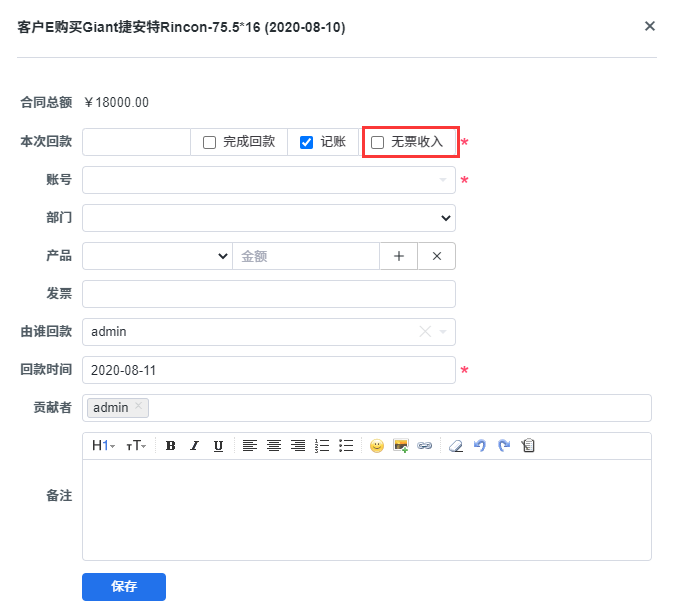Open the H1 heading format menu
The height and width of the screenshot is (612, 675).
click(103, 445)
